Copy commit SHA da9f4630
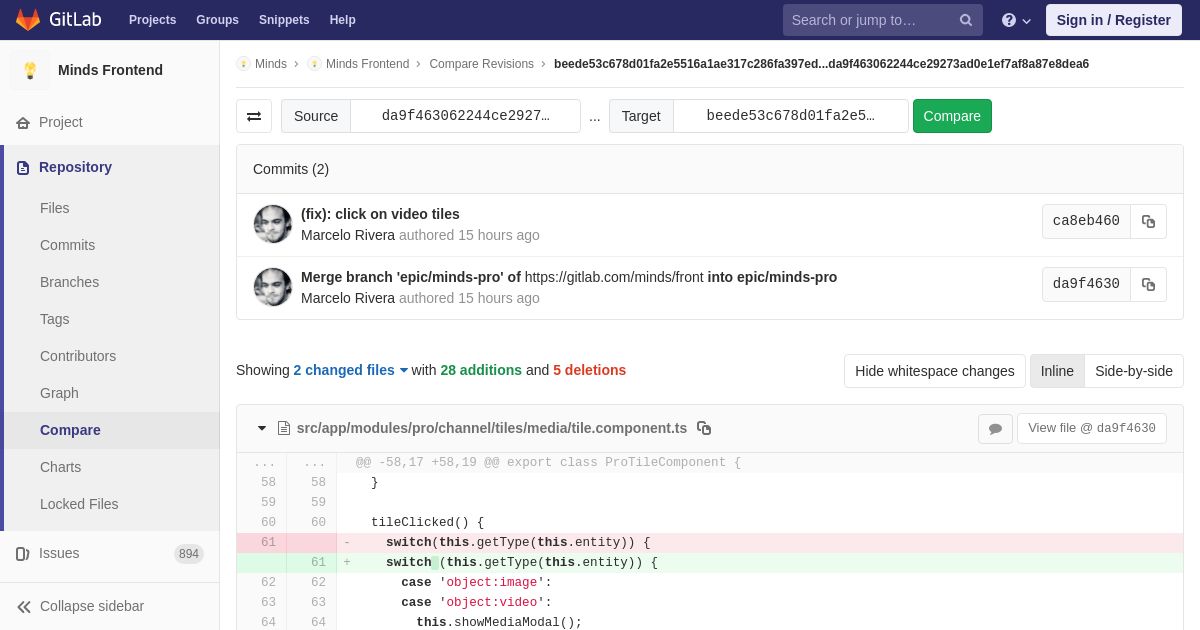1200x630 pixels. (1148, 285)
